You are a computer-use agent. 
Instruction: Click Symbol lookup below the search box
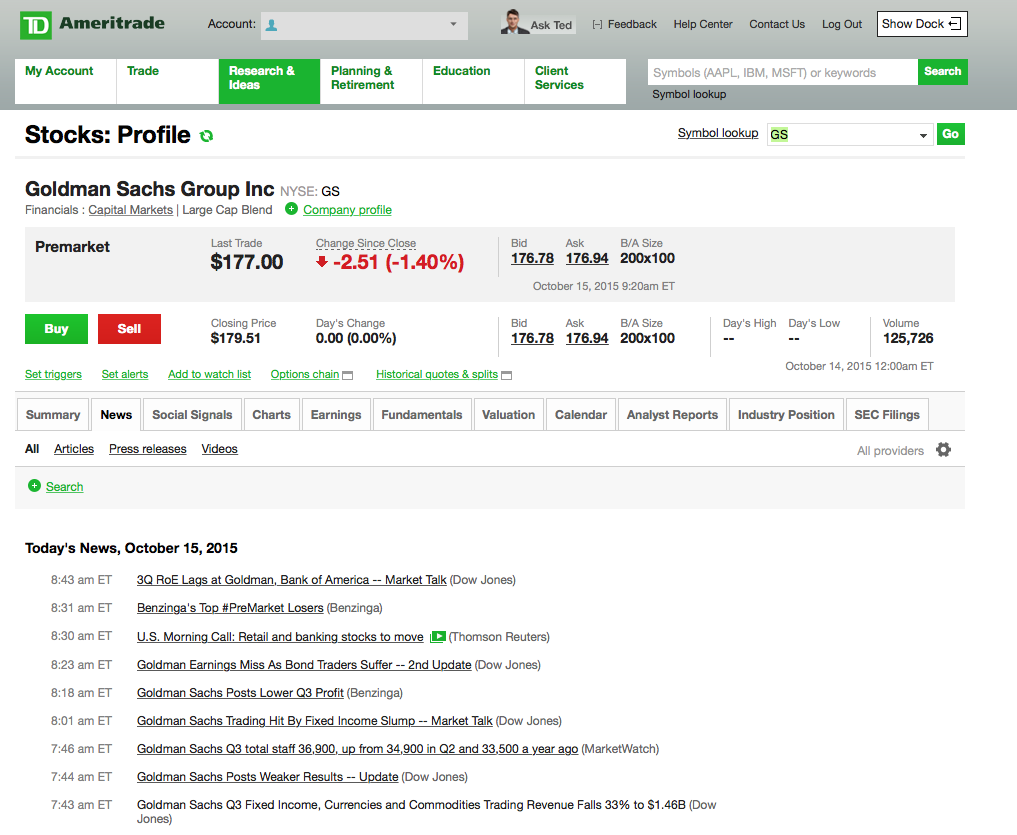point(689,94)
